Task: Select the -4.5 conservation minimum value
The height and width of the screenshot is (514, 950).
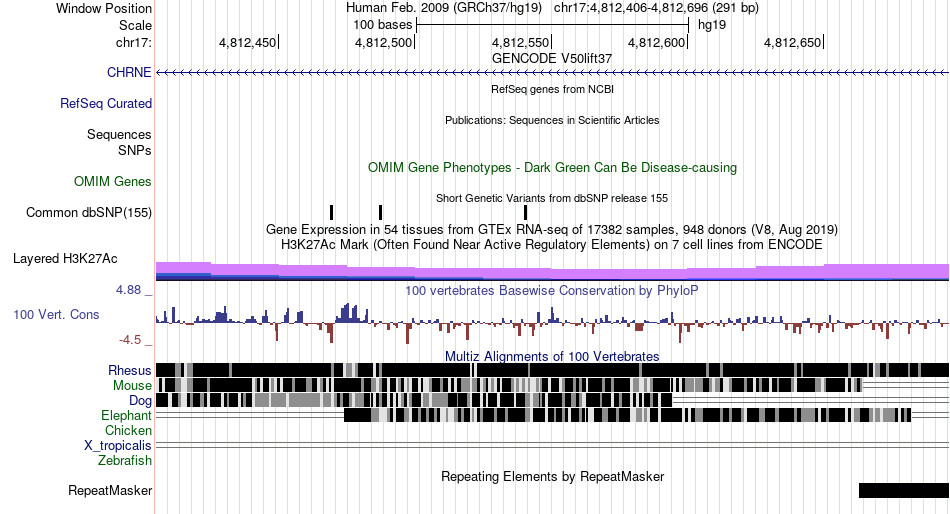Action: coord(130,340)
